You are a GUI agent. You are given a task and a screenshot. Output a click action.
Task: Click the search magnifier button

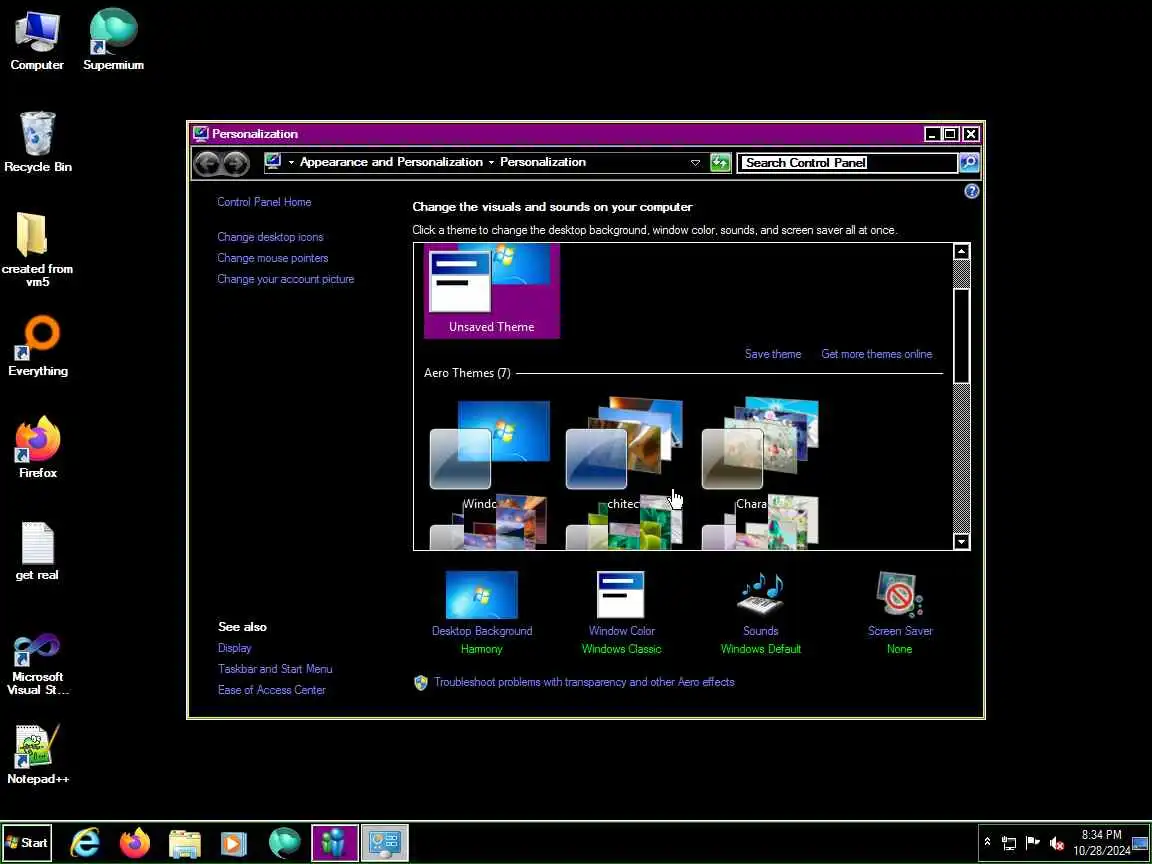coord(969,162)
